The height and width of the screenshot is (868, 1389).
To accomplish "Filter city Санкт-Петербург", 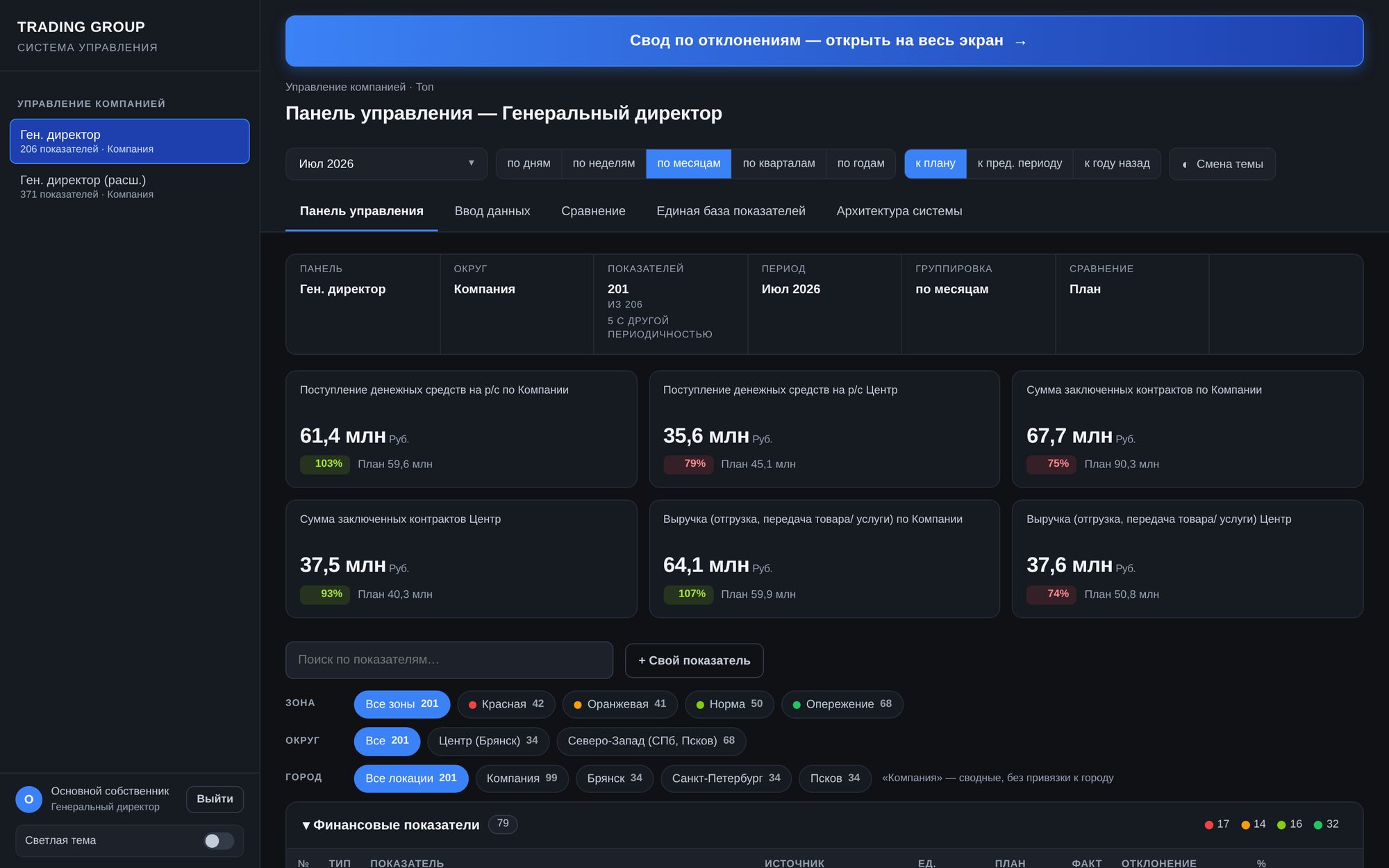I will 726,778.
